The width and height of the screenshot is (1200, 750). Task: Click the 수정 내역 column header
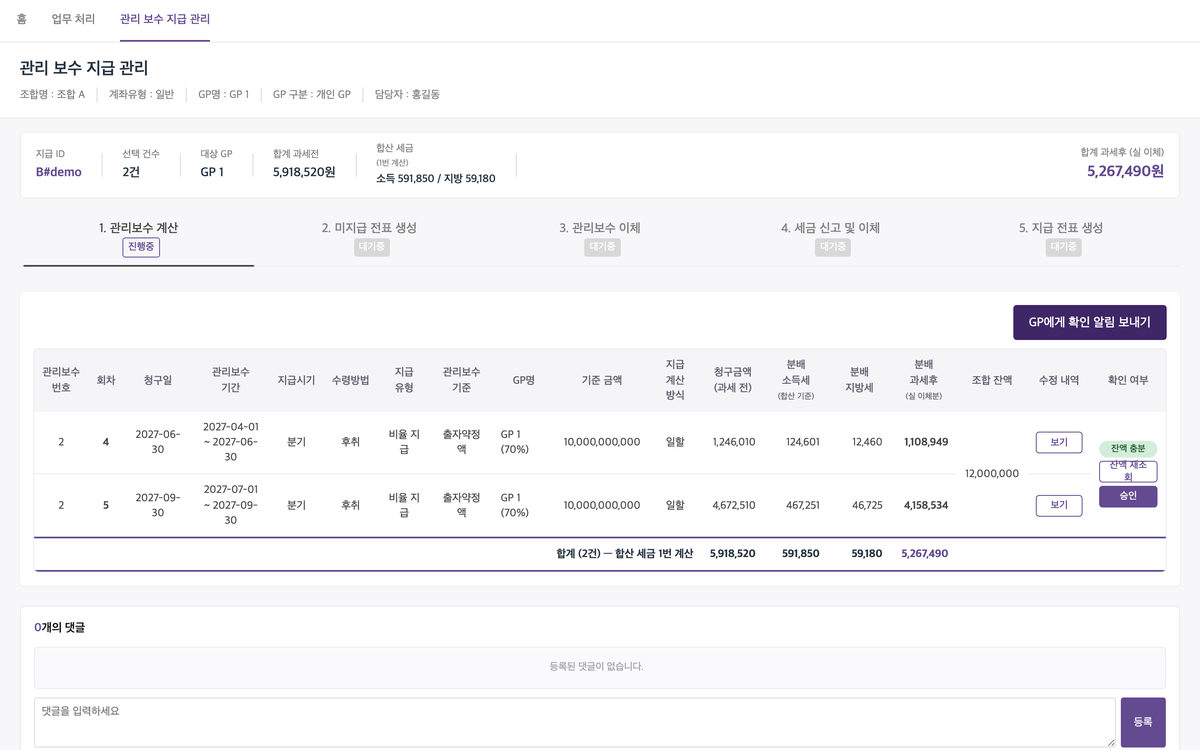tap(1059, 380)
